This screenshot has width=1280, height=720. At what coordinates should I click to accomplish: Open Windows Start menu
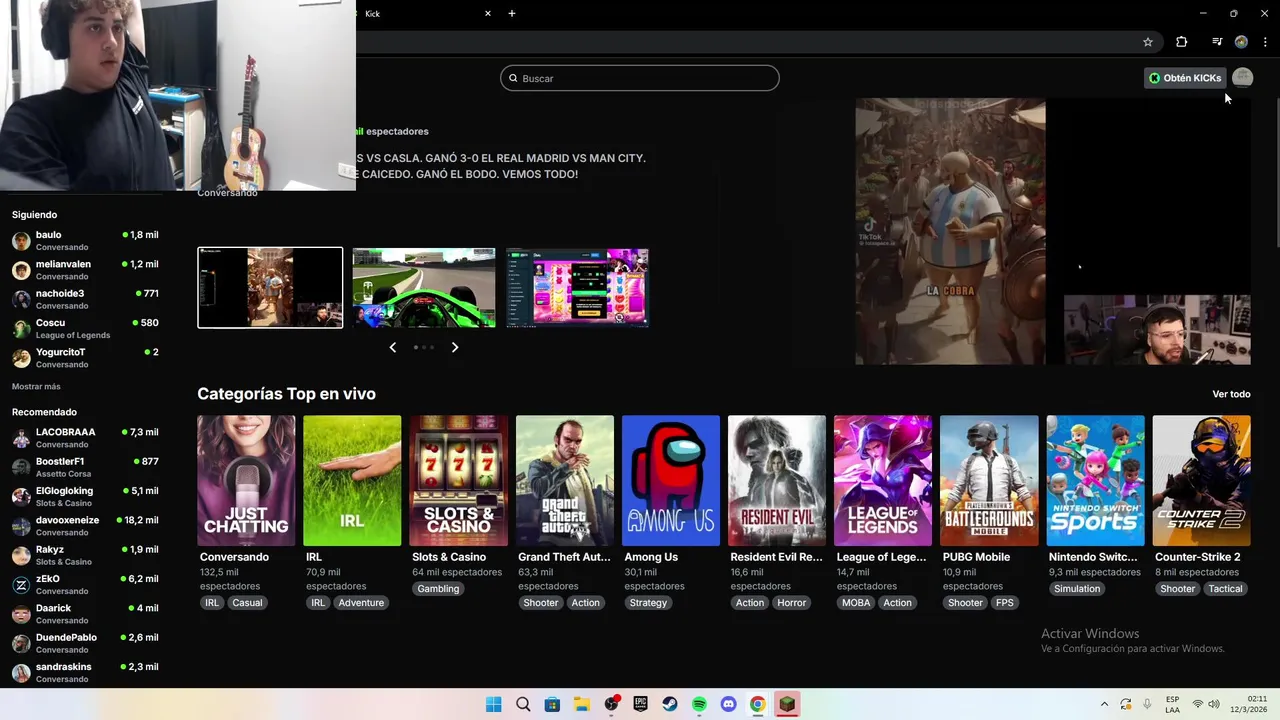pos(493,704)
